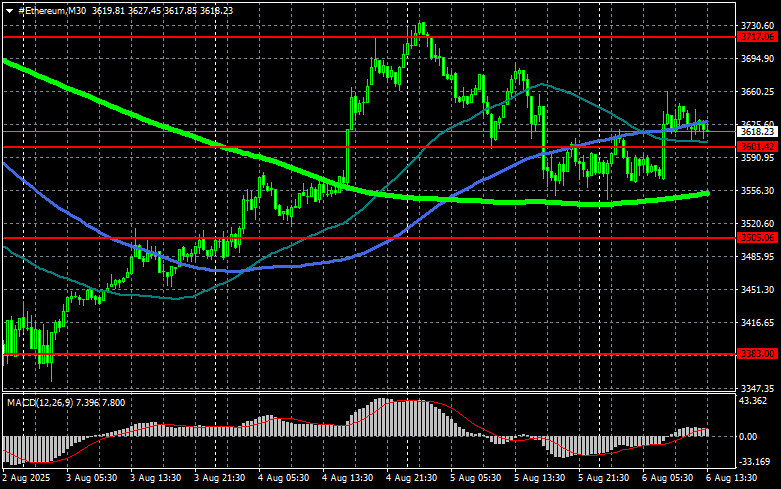Click the 4 Aug 05:30 time label
The image size is (781, 489).
click(x=283, y=478)
